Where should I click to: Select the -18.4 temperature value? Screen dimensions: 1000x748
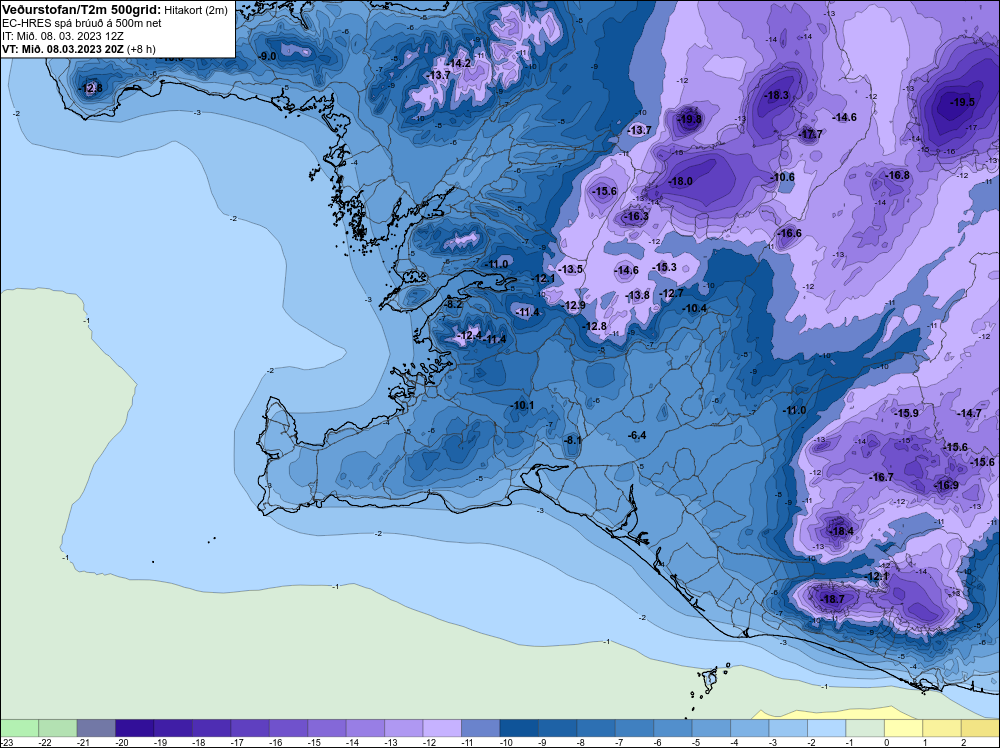point(841,531)
